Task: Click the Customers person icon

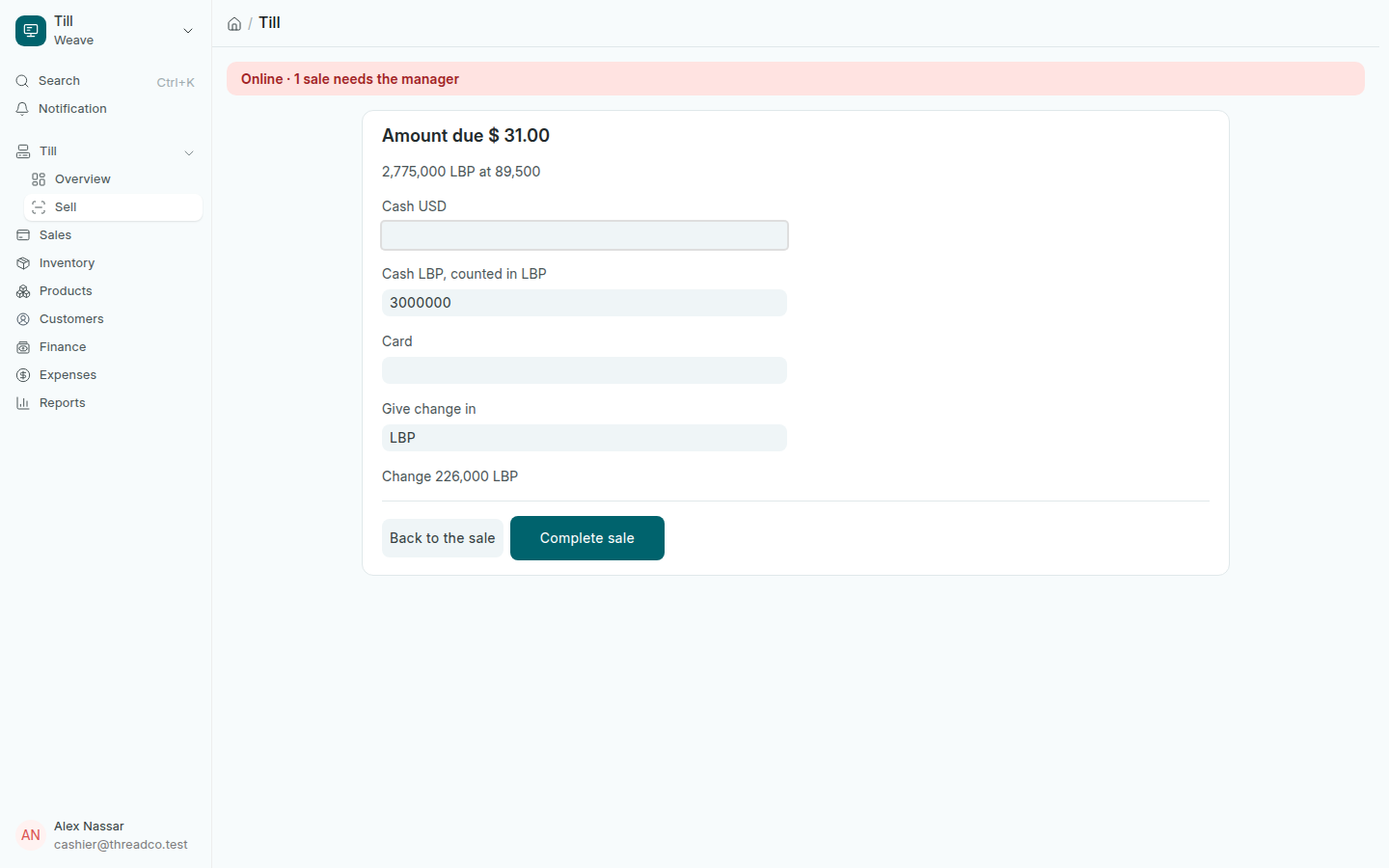Action: coord(23,319)
